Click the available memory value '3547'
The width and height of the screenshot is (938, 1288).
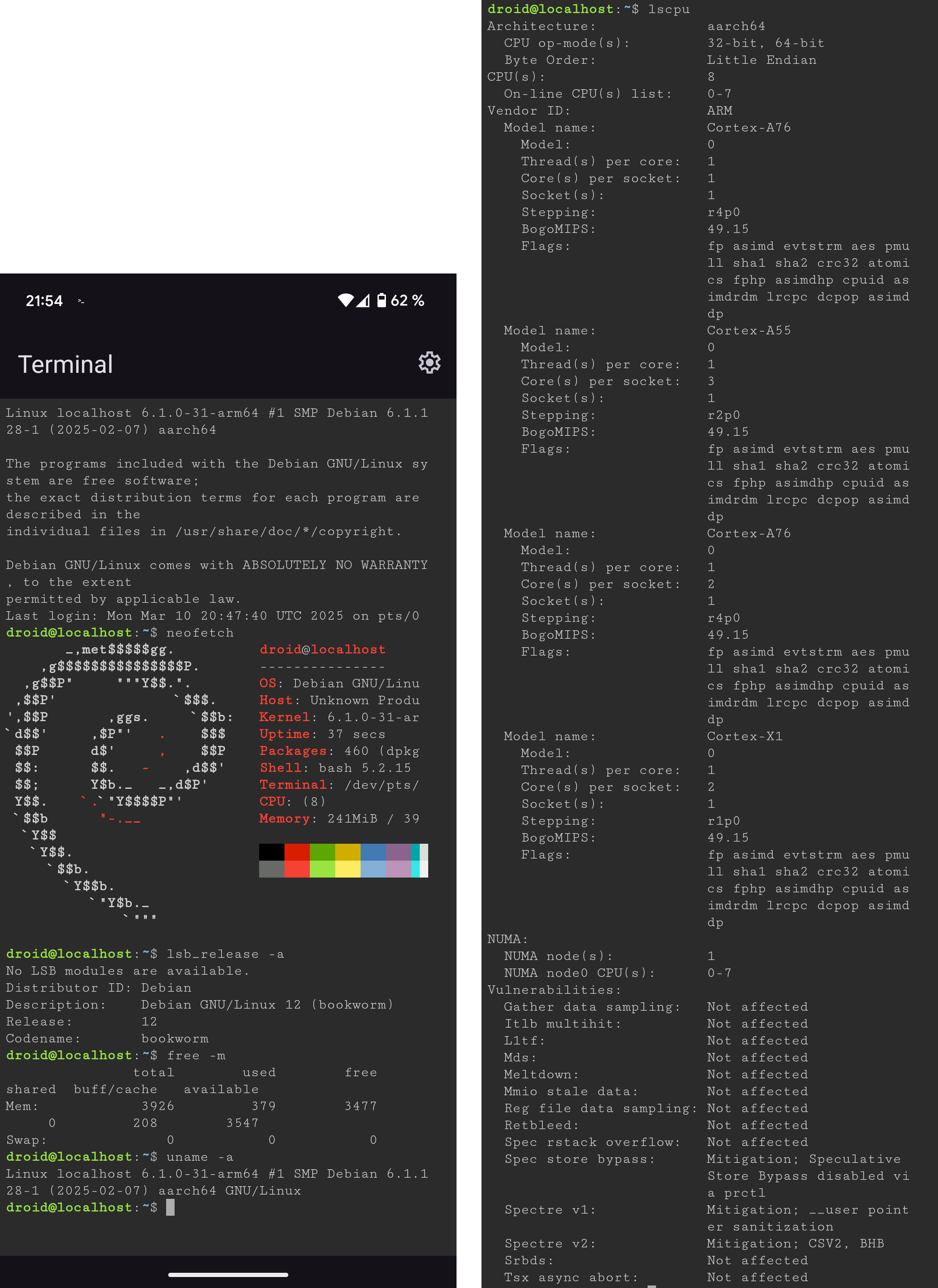[243, 1123]
